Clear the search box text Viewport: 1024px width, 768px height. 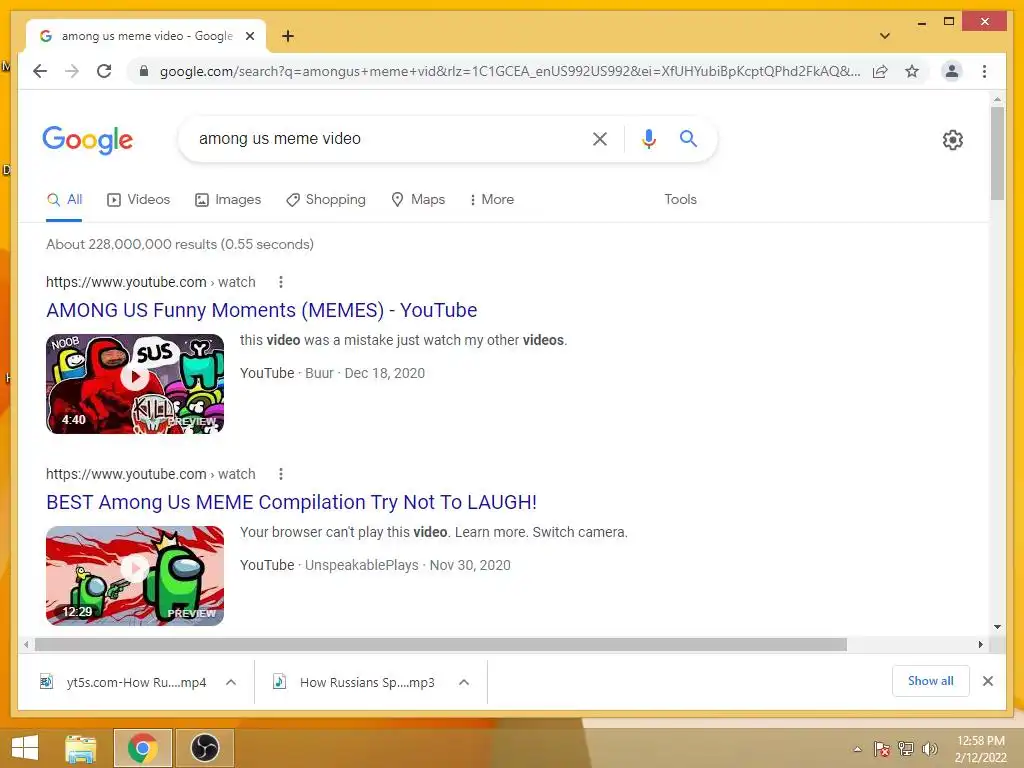point(600,138)
